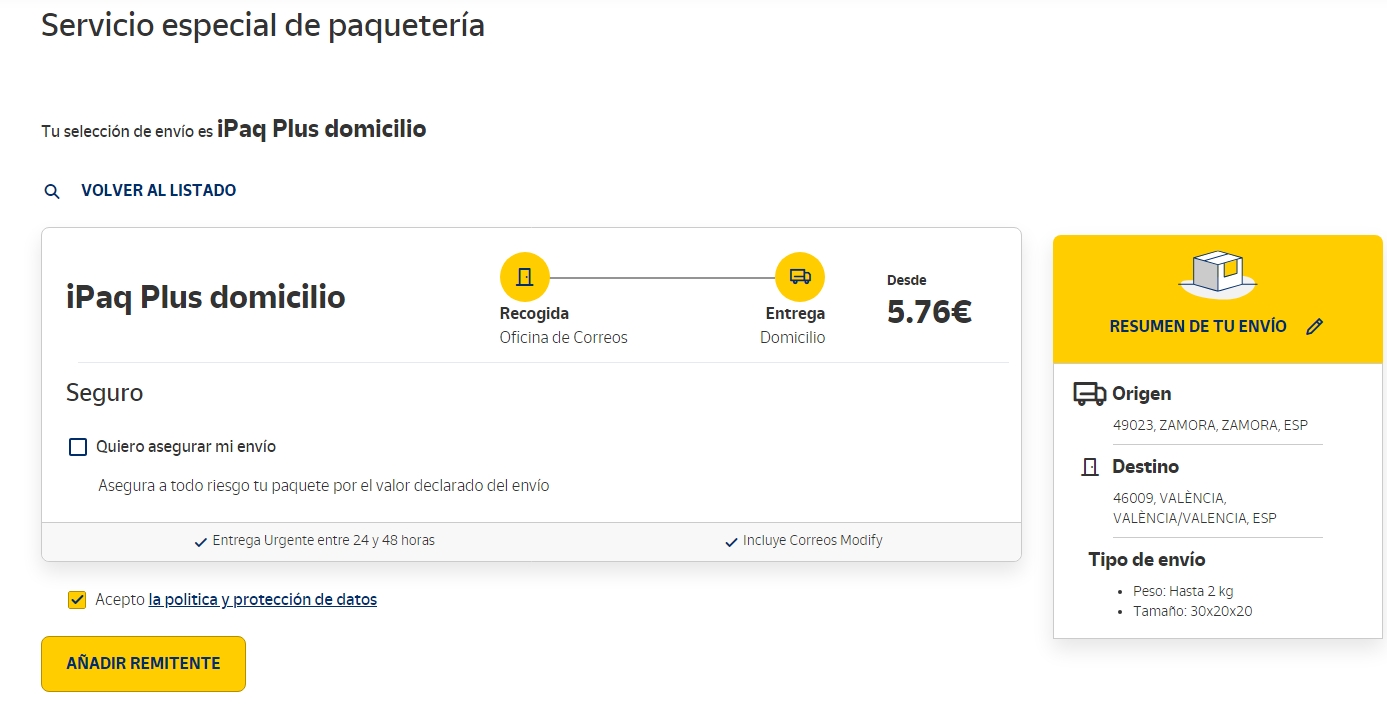The height and width of the screenshot is (711, 1387).
Task: Open la política y protección de datos link
Action: click(262, 600)
